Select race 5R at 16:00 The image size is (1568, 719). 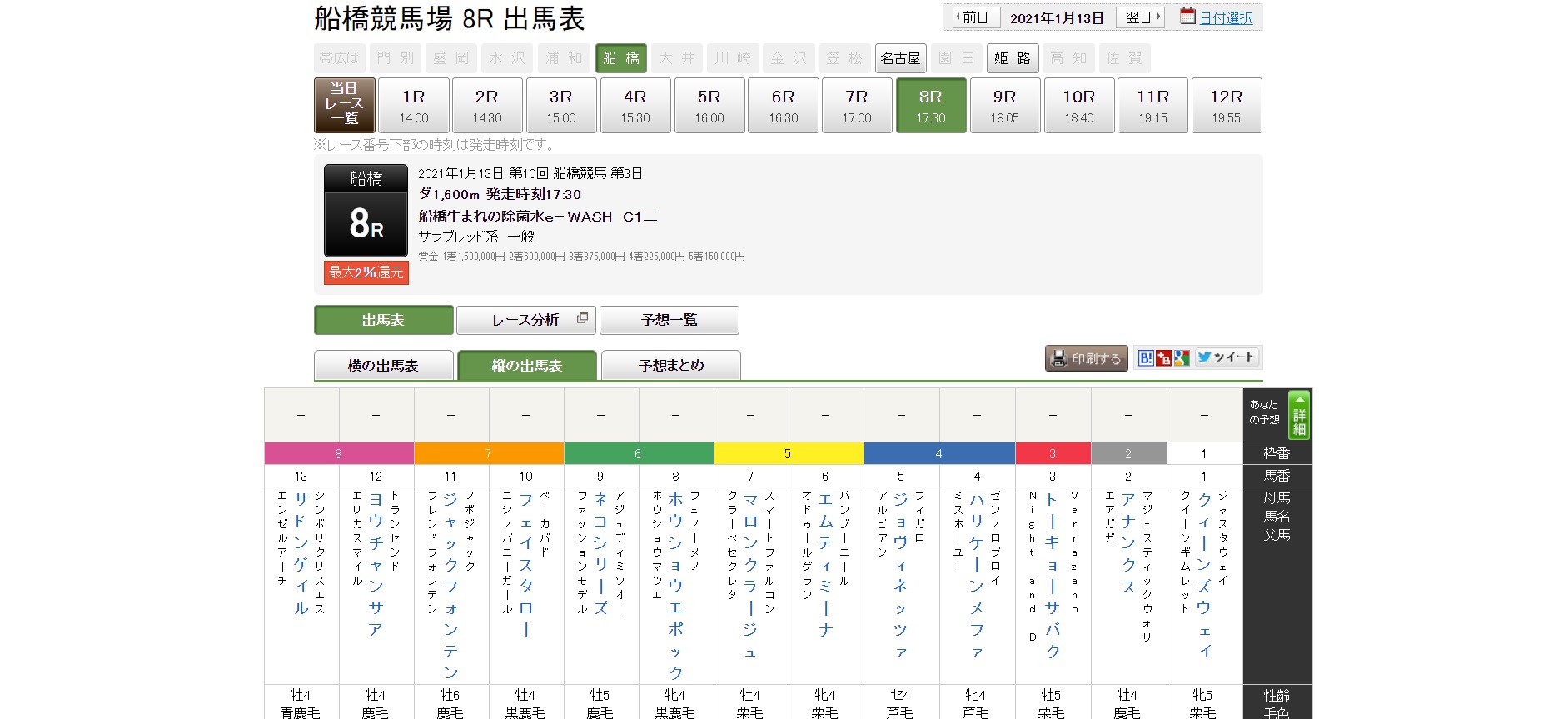pyautogui.click(x=709, y=105)
